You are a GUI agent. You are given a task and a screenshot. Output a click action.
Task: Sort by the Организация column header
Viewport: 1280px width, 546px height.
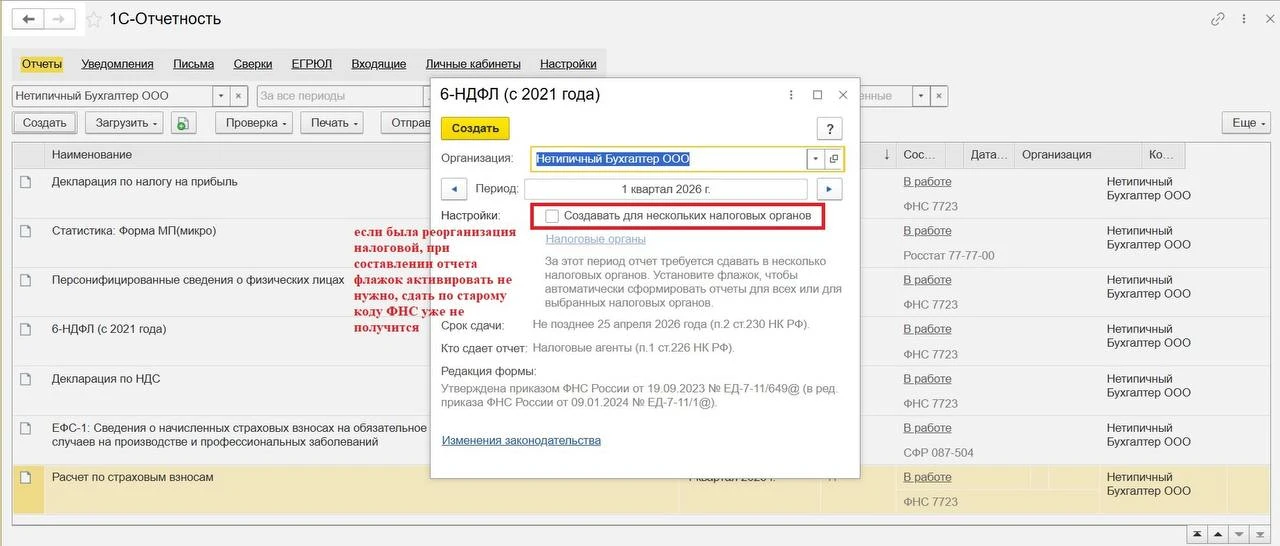point(1077,155)
